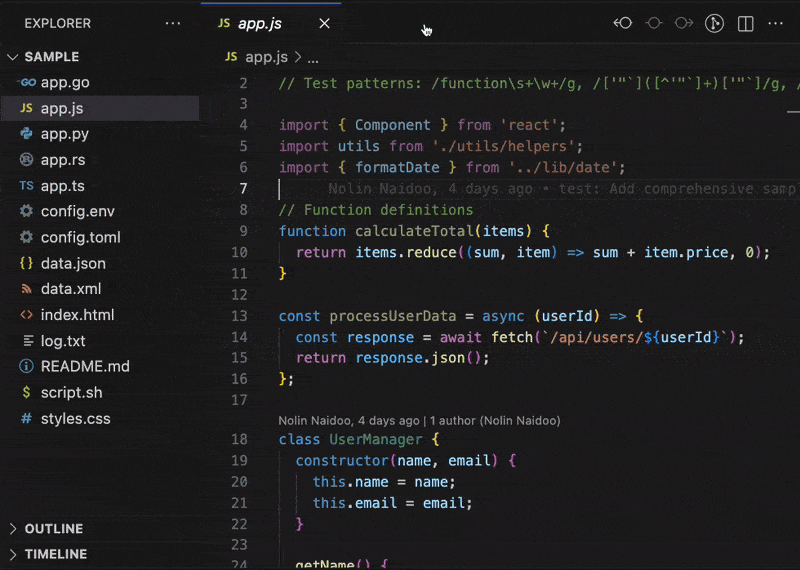
Task: Click the EXPLORER panel title
Action: click(58, 23)
